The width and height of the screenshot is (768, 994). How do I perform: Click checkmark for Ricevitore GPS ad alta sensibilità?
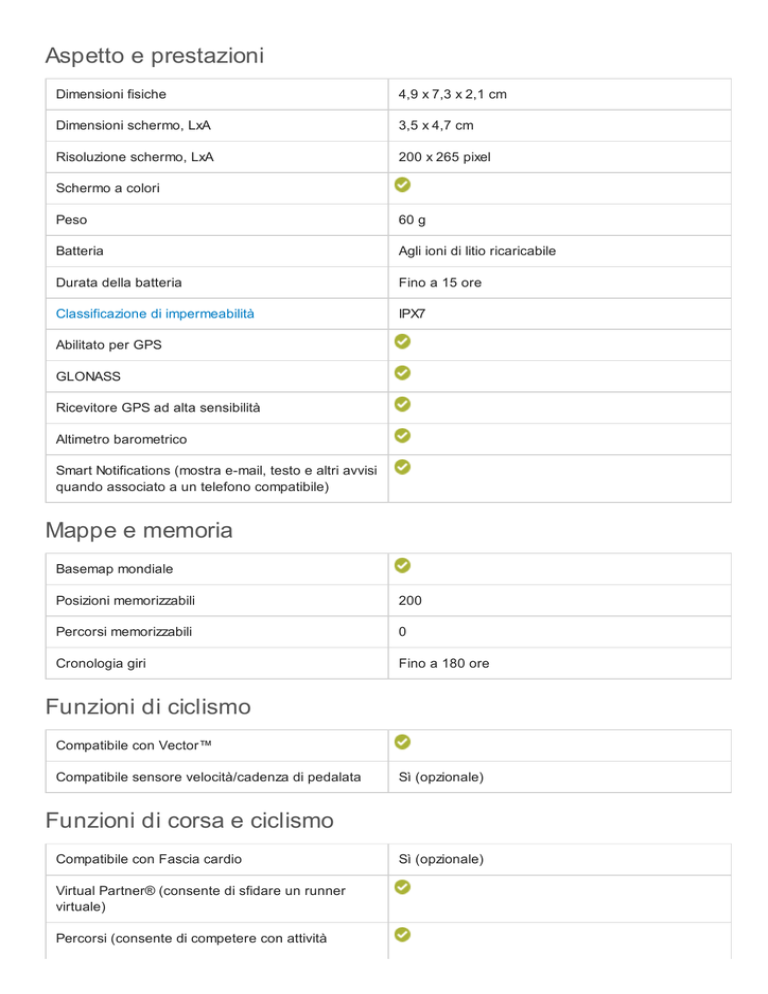click(x=403, y=404)
